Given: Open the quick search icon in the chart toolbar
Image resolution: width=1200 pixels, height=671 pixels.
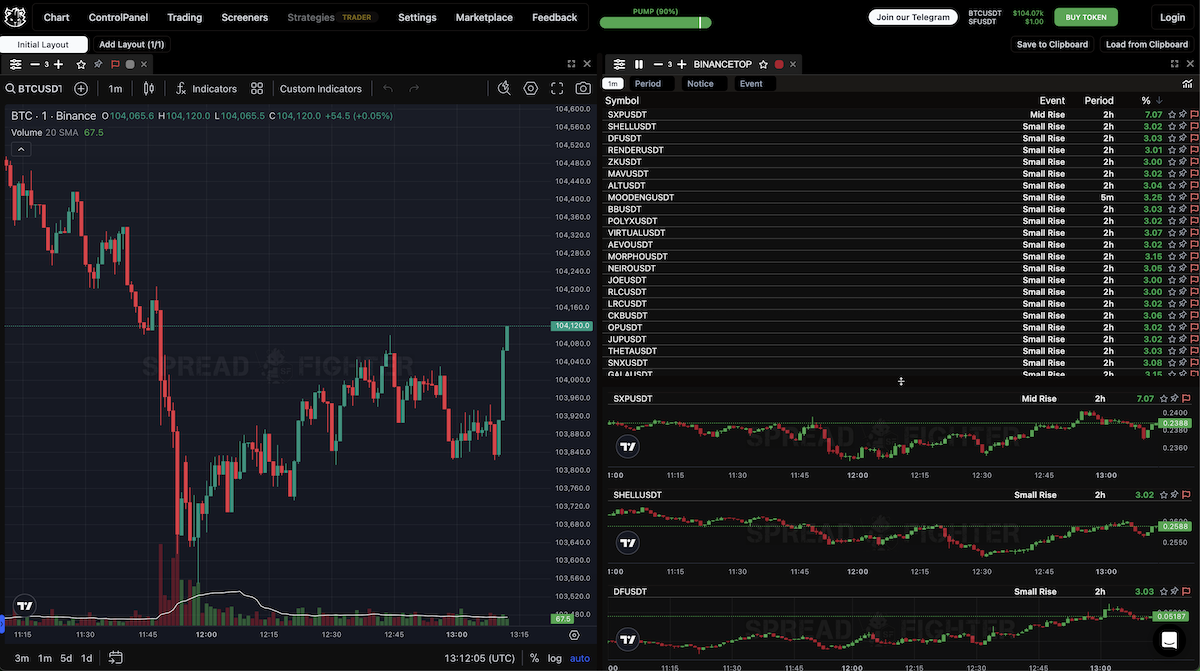Looking at the screenshot, I should 504,89.
